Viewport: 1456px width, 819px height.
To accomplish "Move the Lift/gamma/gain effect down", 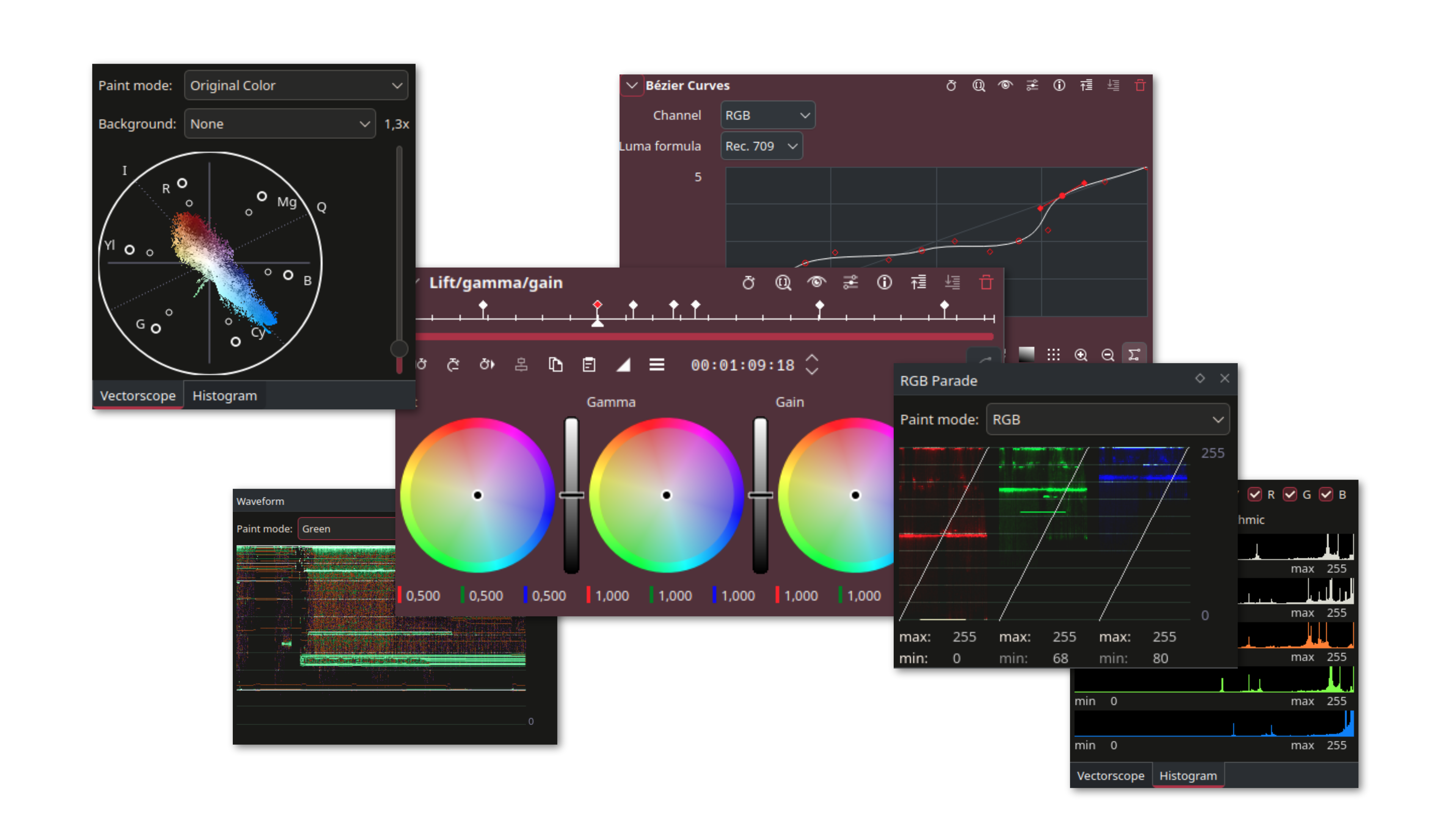I will point(952,282).
